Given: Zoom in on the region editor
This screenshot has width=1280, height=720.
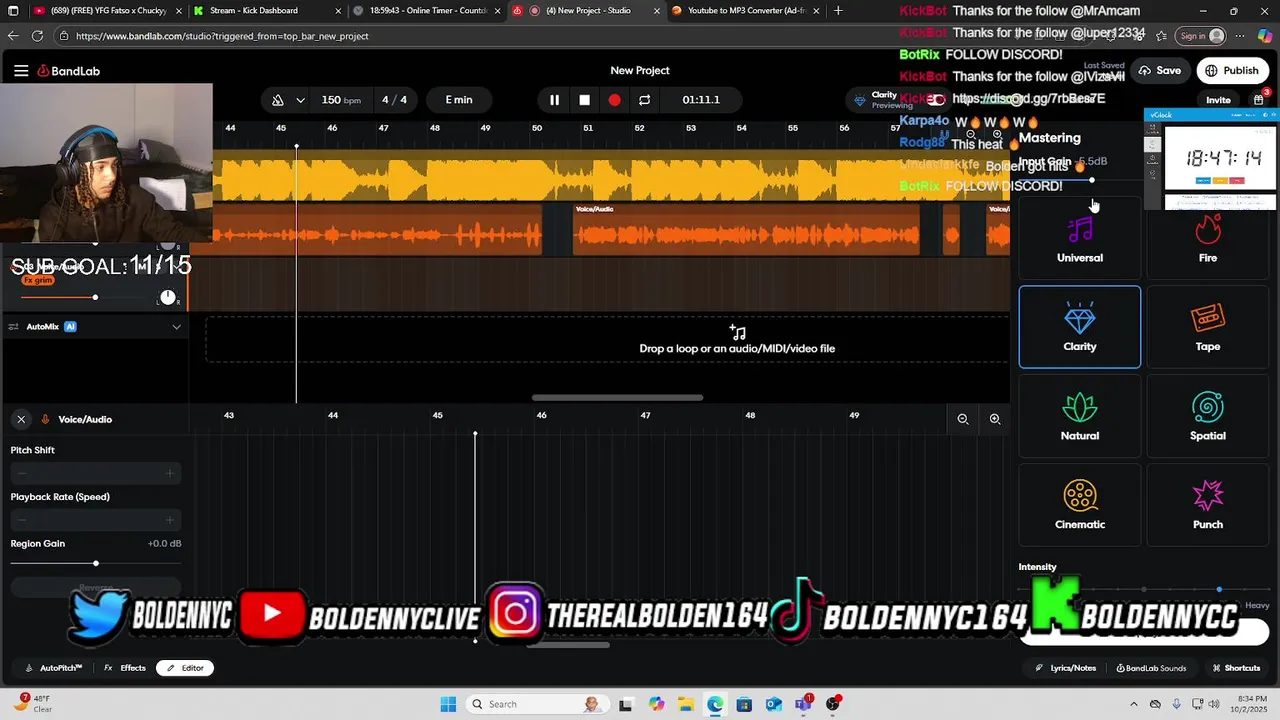Looking at the screenshot, I should (995, 419).
